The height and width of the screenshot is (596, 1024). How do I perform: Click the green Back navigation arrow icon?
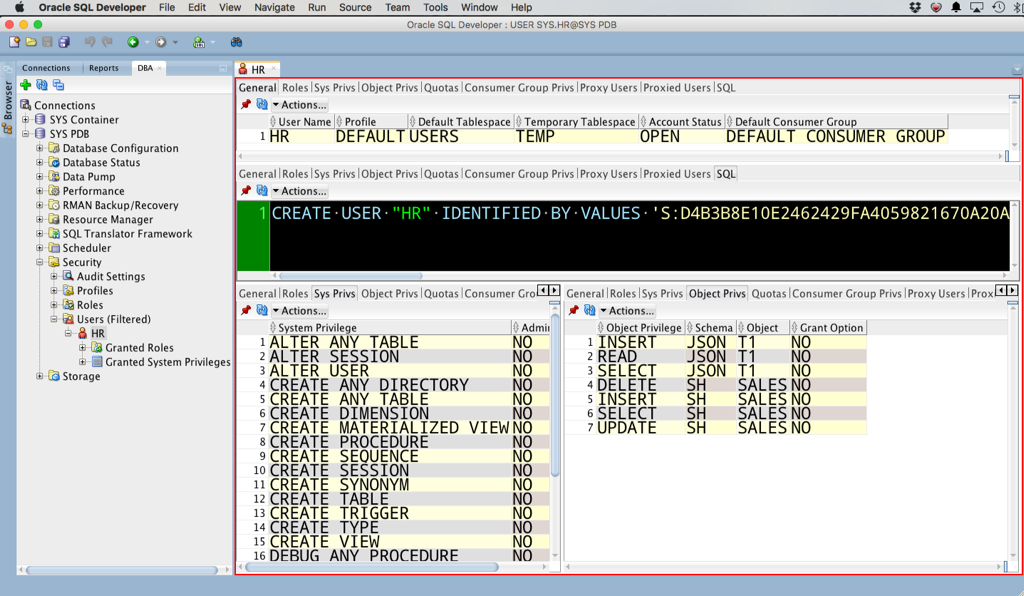(x=131, y=42)
